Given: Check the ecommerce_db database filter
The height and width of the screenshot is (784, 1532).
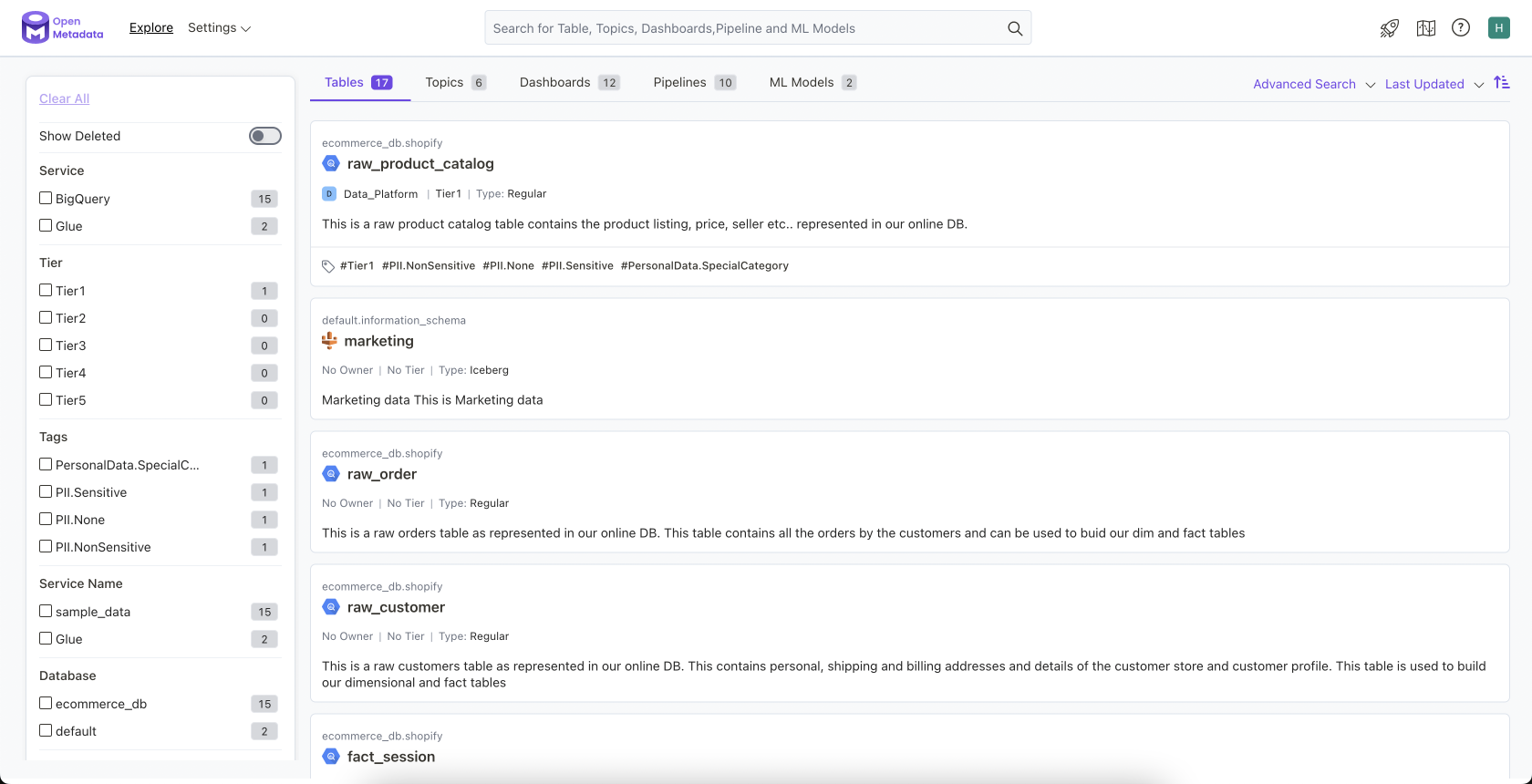Looking at the screenshot, I should pos(46,703).
